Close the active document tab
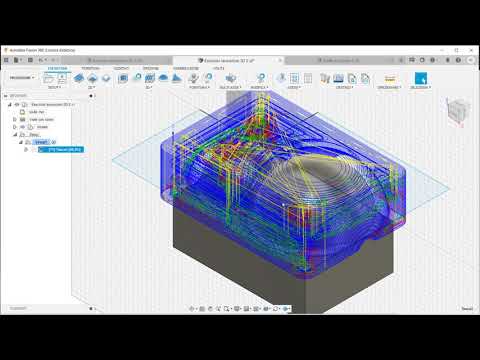This screenshot has height=360, width=480. coord(279,60)
